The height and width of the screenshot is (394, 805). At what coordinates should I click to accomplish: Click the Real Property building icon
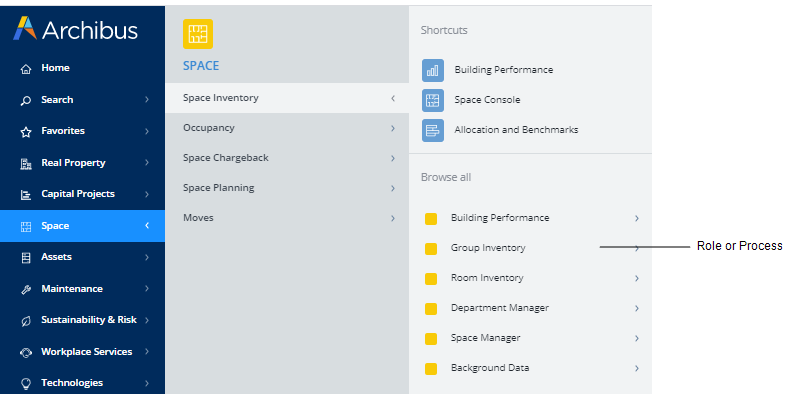click(26, 163)
